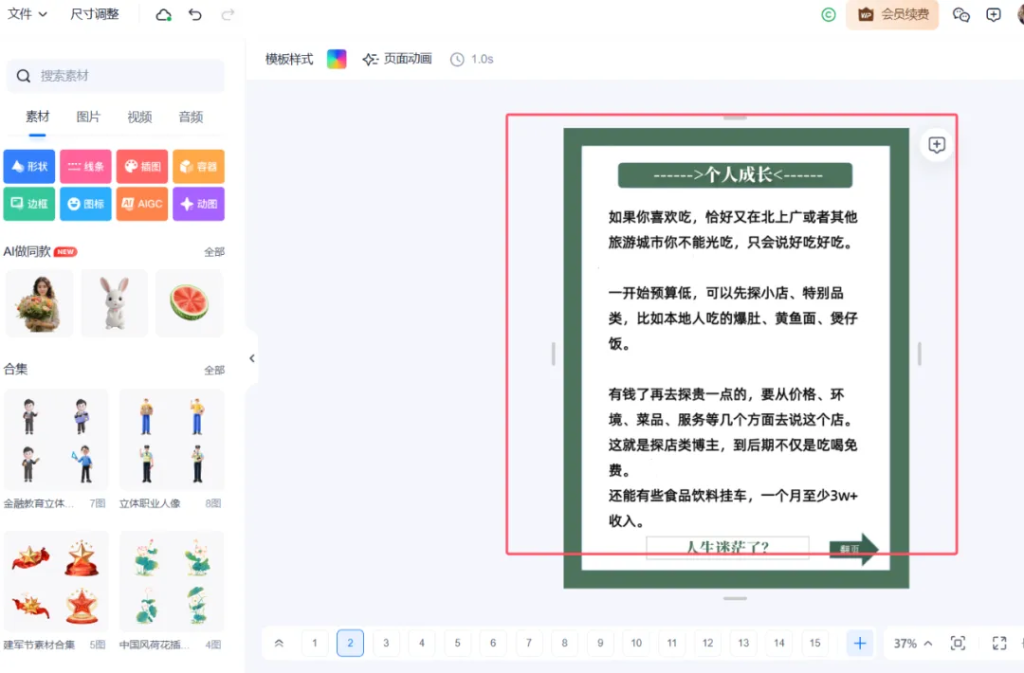Click the fullscreen preview icon
The image size is (1024, 673).
(x=999, y=643)
